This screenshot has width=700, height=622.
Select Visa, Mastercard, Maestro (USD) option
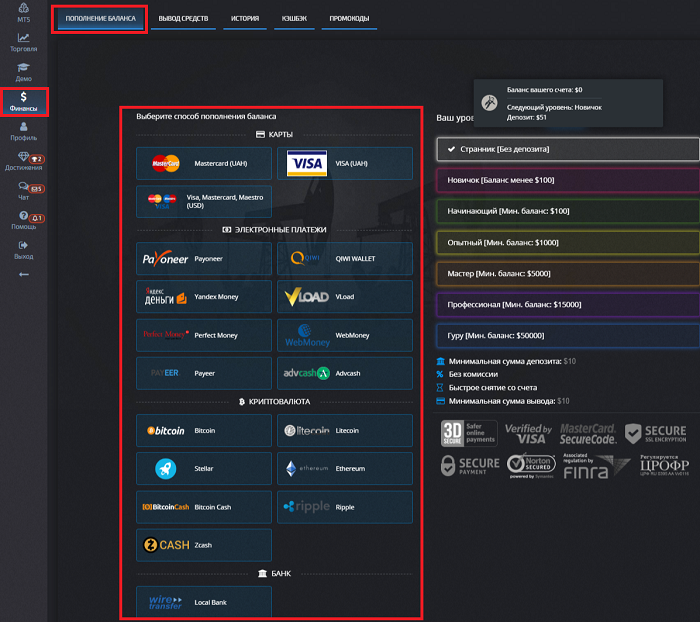(x=204, y=201)
